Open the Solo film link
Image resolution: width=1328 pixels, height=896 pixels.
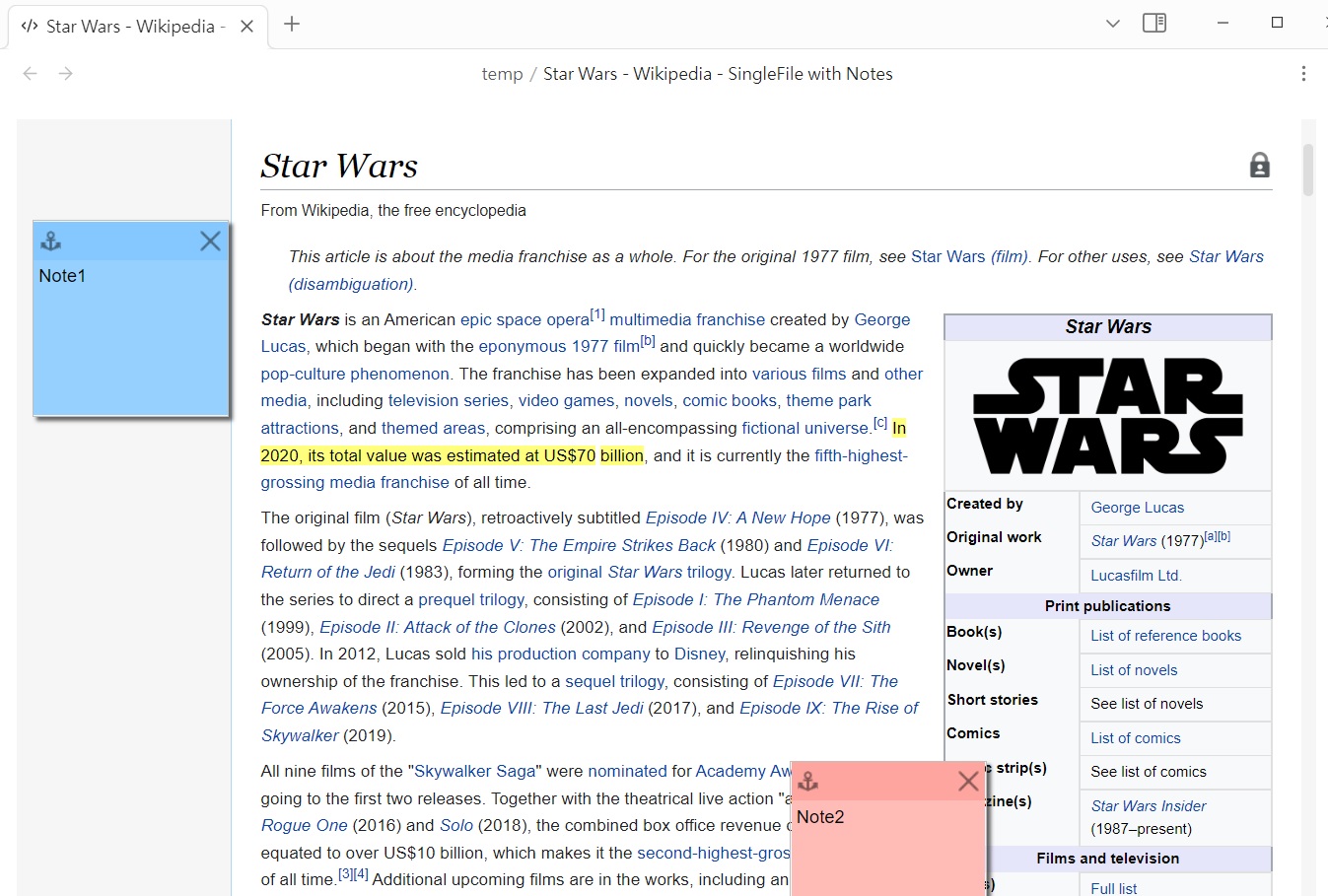pos(456,825)
